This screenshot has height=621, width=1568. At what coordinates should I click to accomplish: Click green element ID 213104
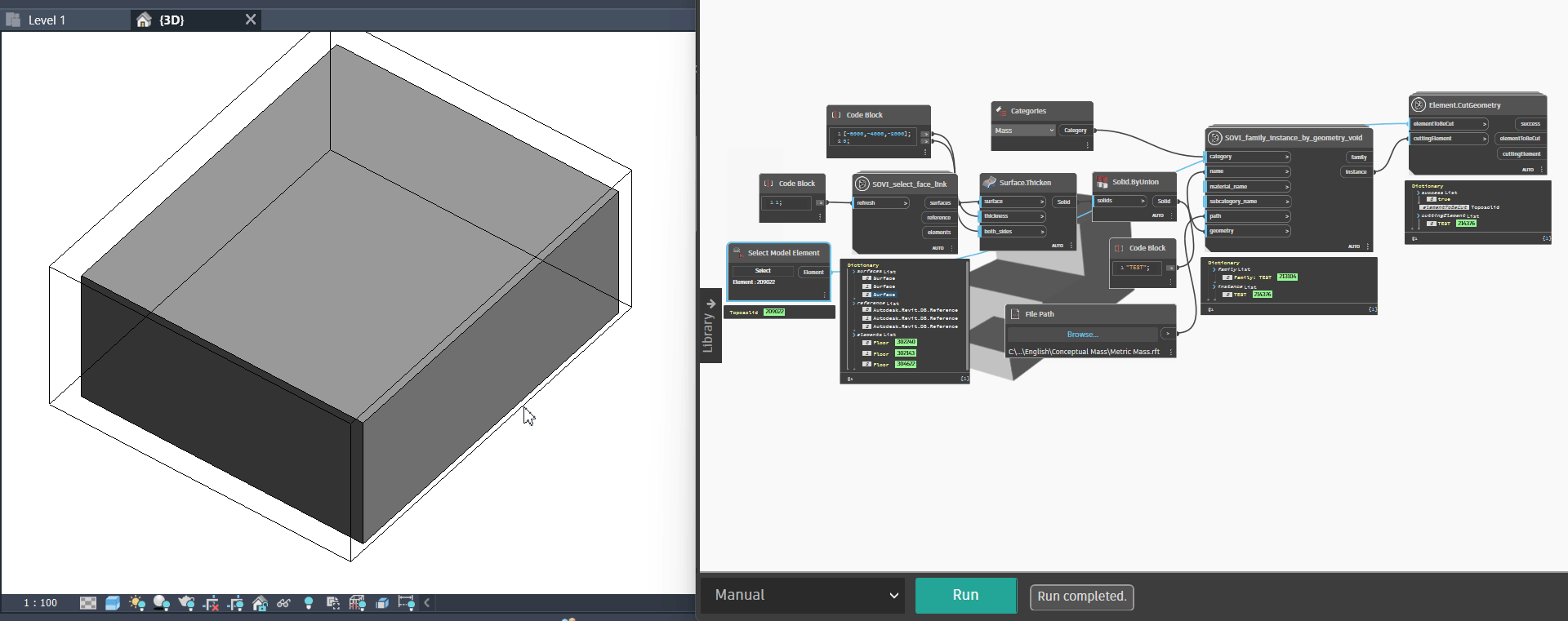[1288, 277]
